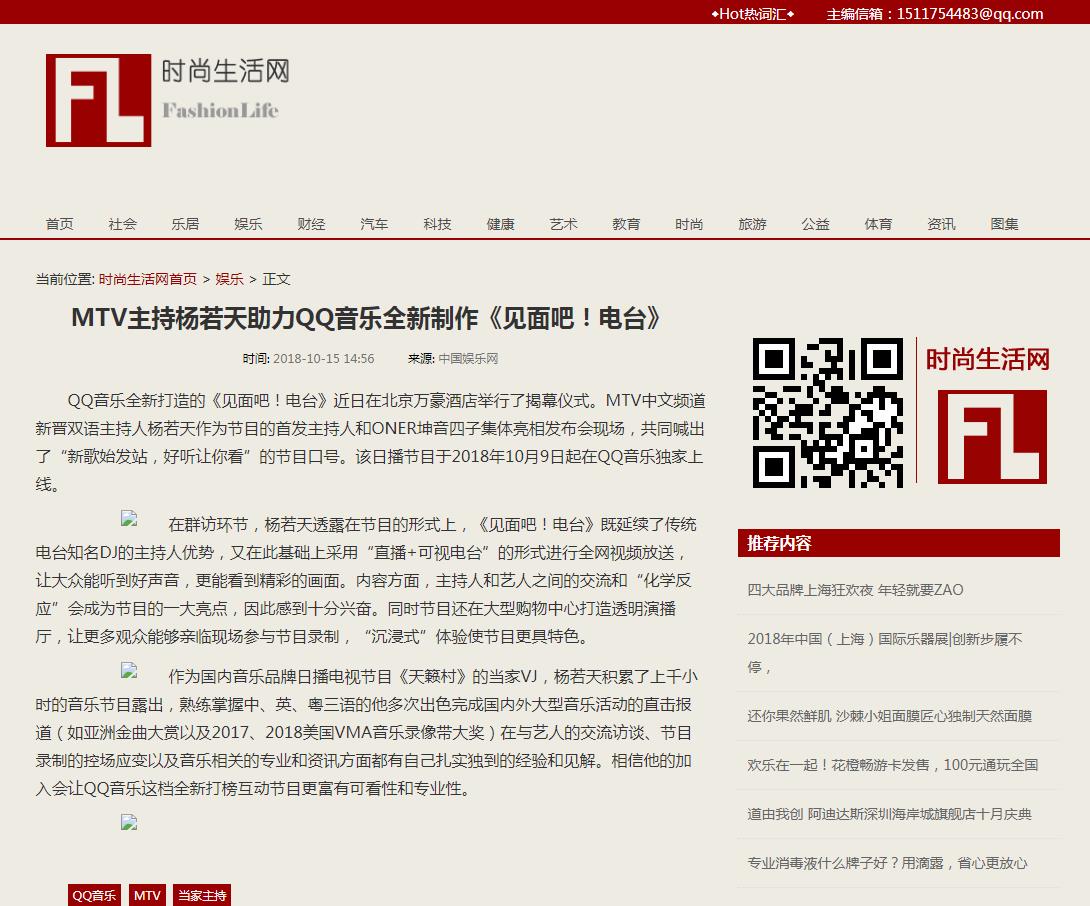Click broken image icon before 在群访环节 paragraph

click(129, 518)
